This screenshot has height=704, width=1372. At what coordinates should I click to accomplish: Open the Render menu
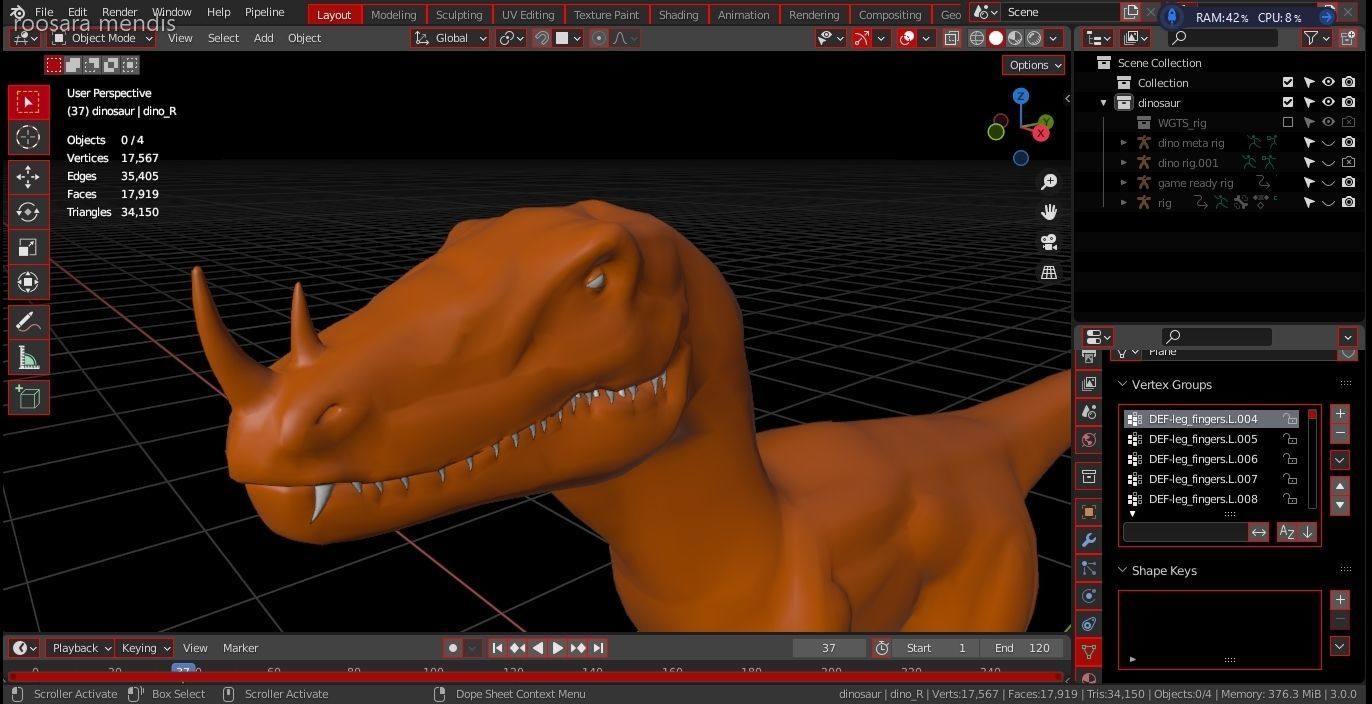(119, 12)
